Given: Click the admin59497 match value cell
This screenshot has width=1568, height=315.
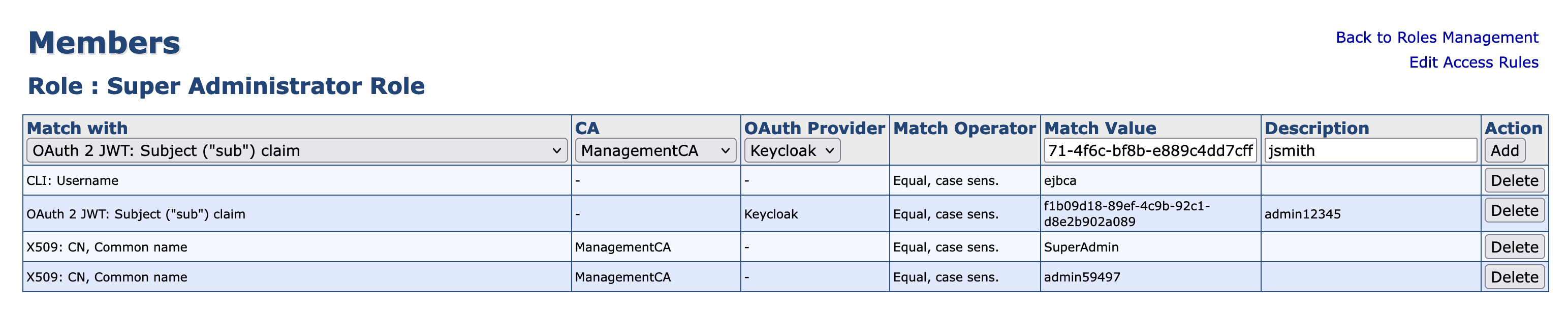Looking at the screenshot, I should pyautogui.click(x=1082, y=277).
